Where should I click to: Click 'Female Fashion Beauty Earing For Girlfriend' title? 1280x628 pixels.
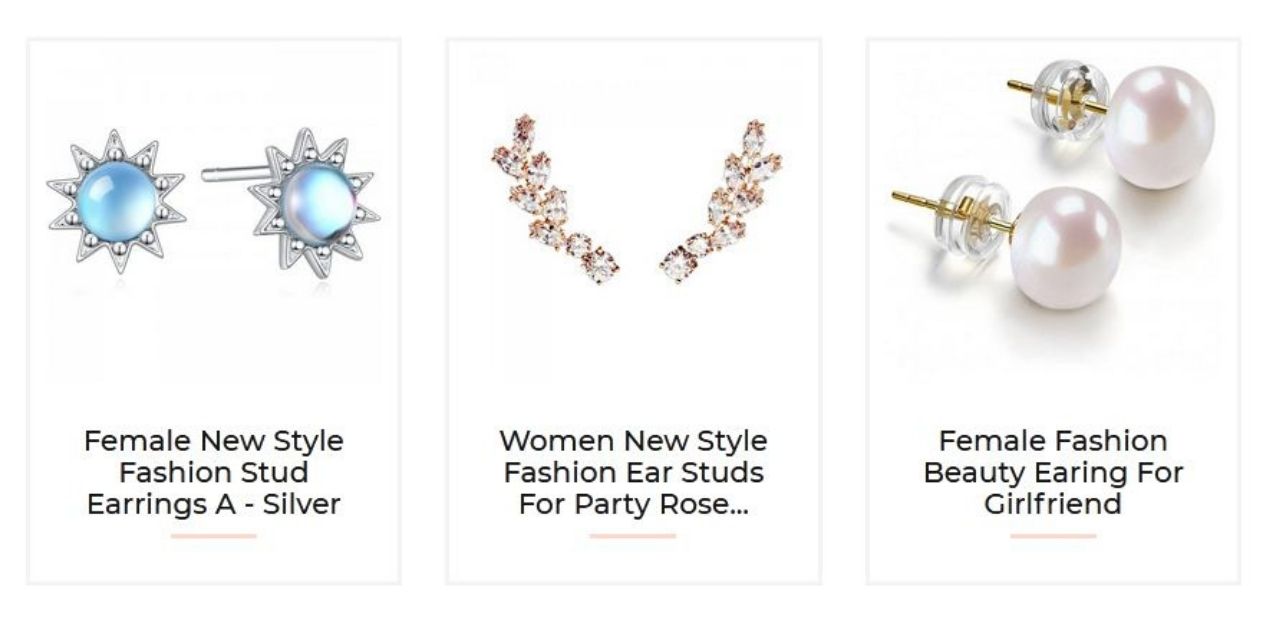(x=1054, y=472)
